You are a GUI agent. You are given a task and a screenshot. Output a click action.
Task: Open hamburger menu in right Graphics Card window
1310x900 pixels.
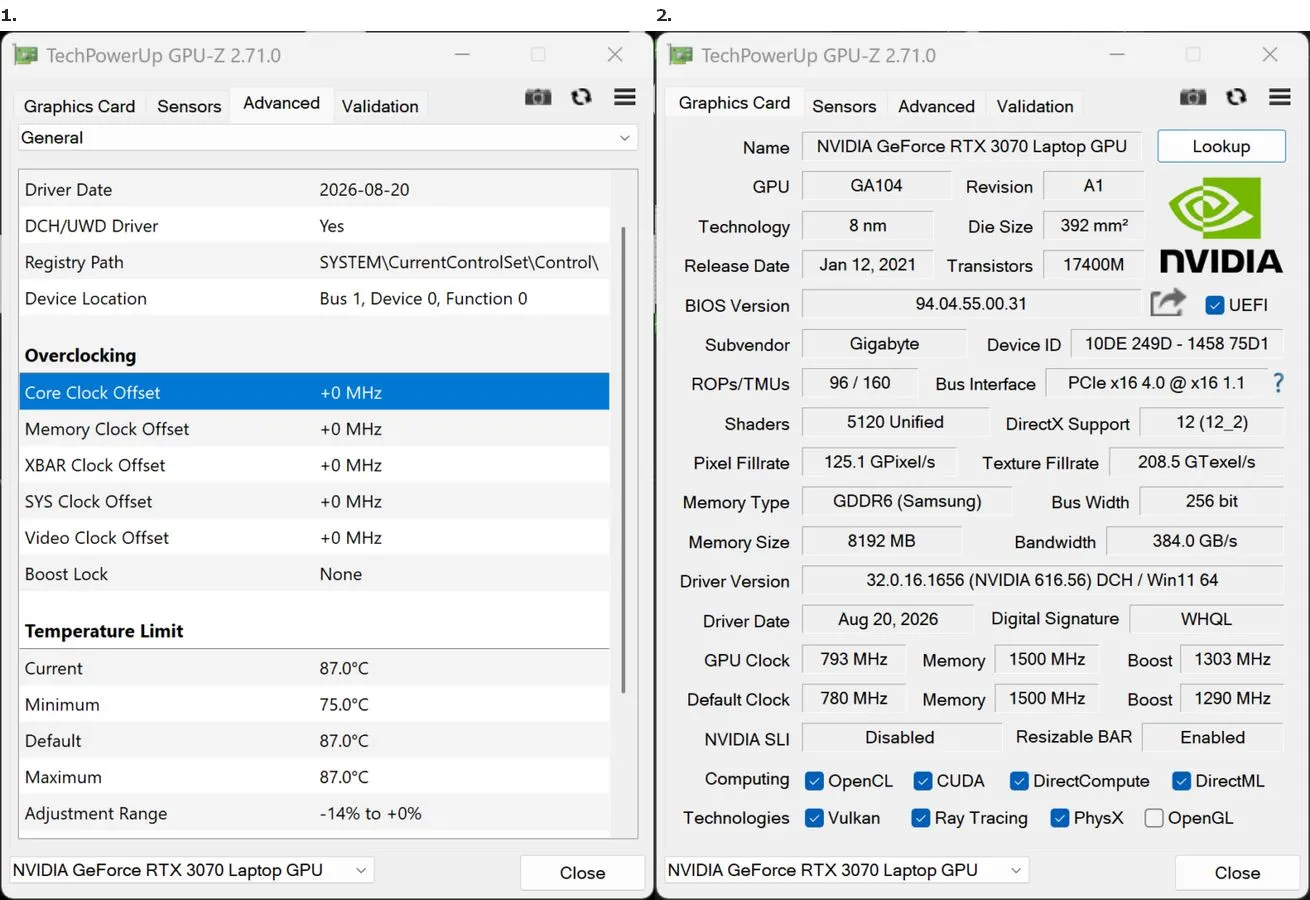(1280, 97)
